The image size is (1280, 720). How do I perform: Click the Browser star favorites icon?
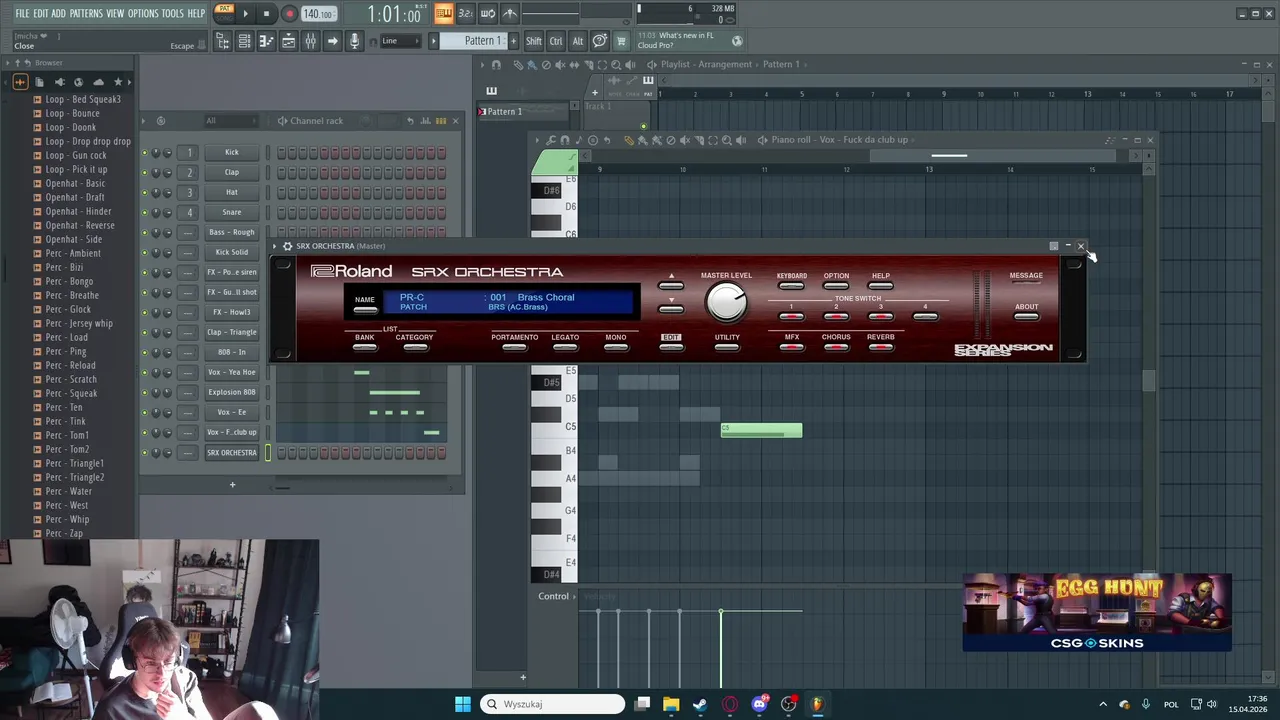tap(118, 81)
